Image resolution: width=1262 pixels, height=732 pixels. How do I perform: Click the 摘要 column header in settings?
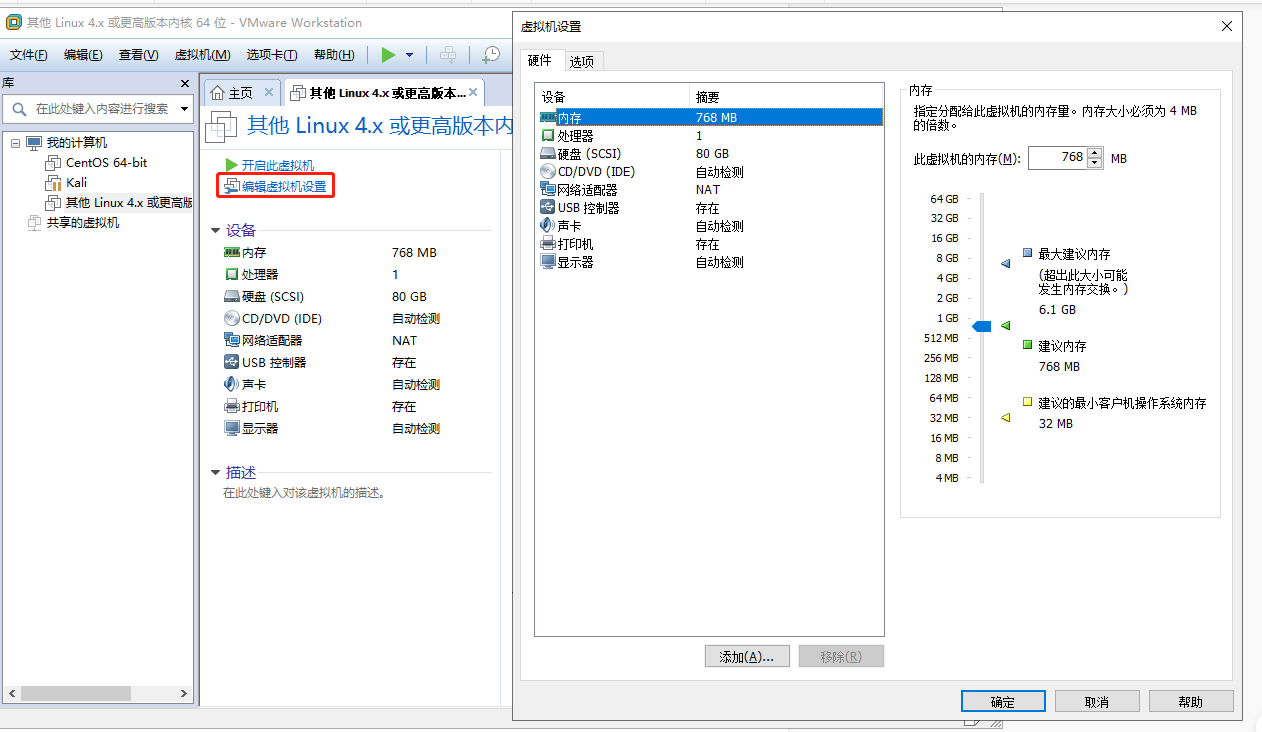(787, 97)
